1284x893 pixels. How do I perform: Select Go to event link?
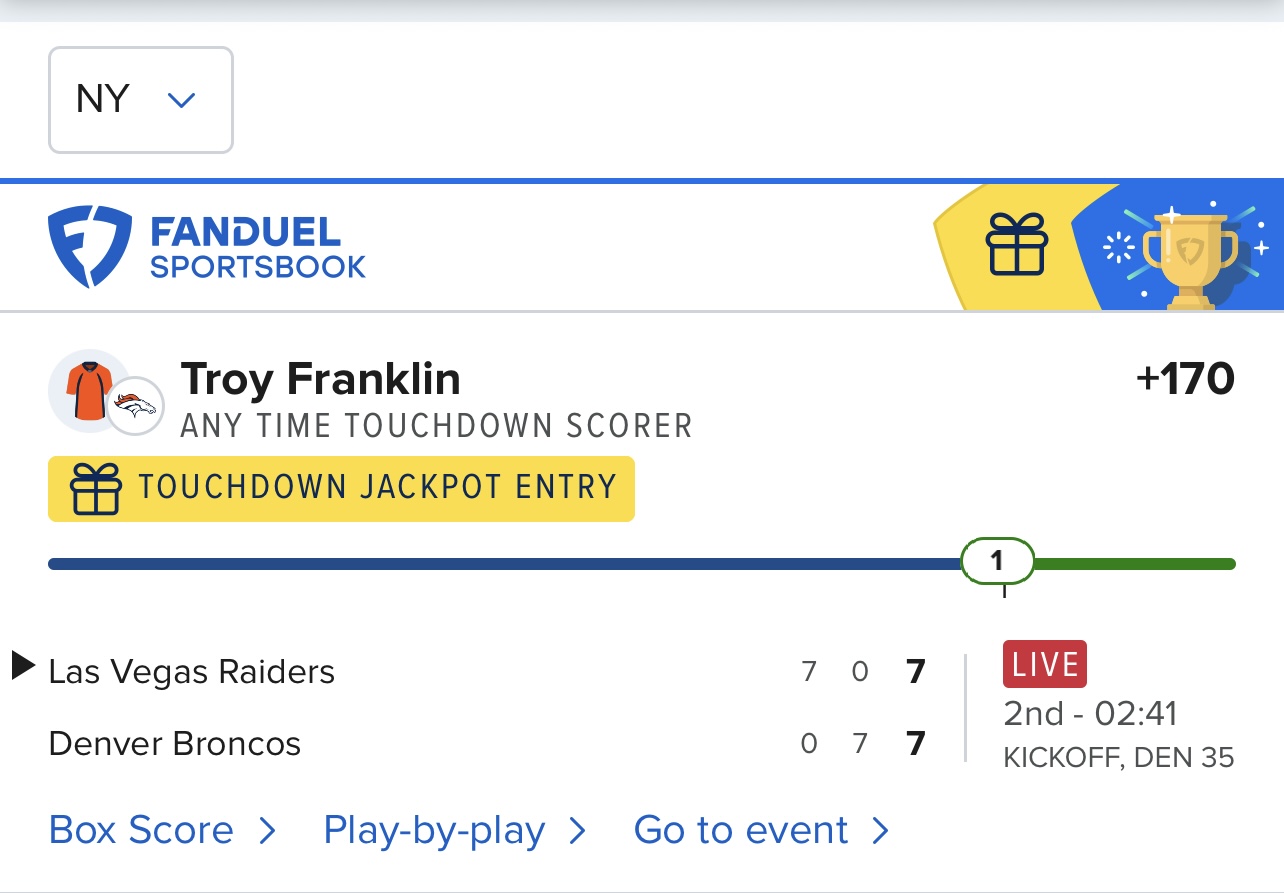[x=741, y=831]
